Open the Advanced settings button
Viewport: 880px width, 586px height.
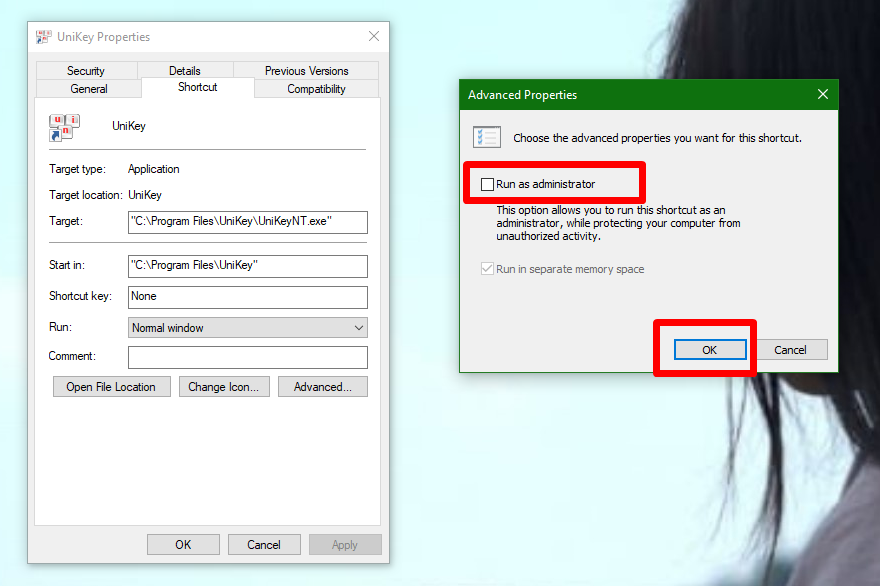coord(323,387)
